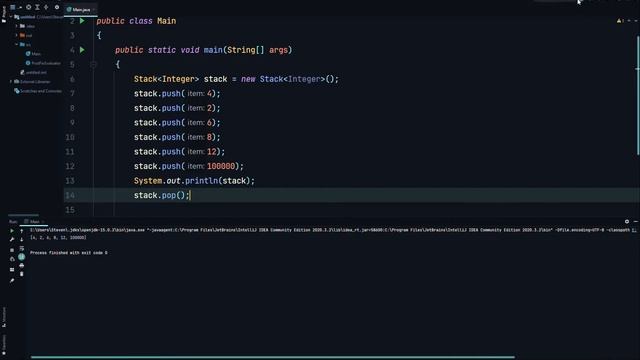The image size is (640, 360).
Task: Collapse the src folder
Action: [x=17, y=44]
